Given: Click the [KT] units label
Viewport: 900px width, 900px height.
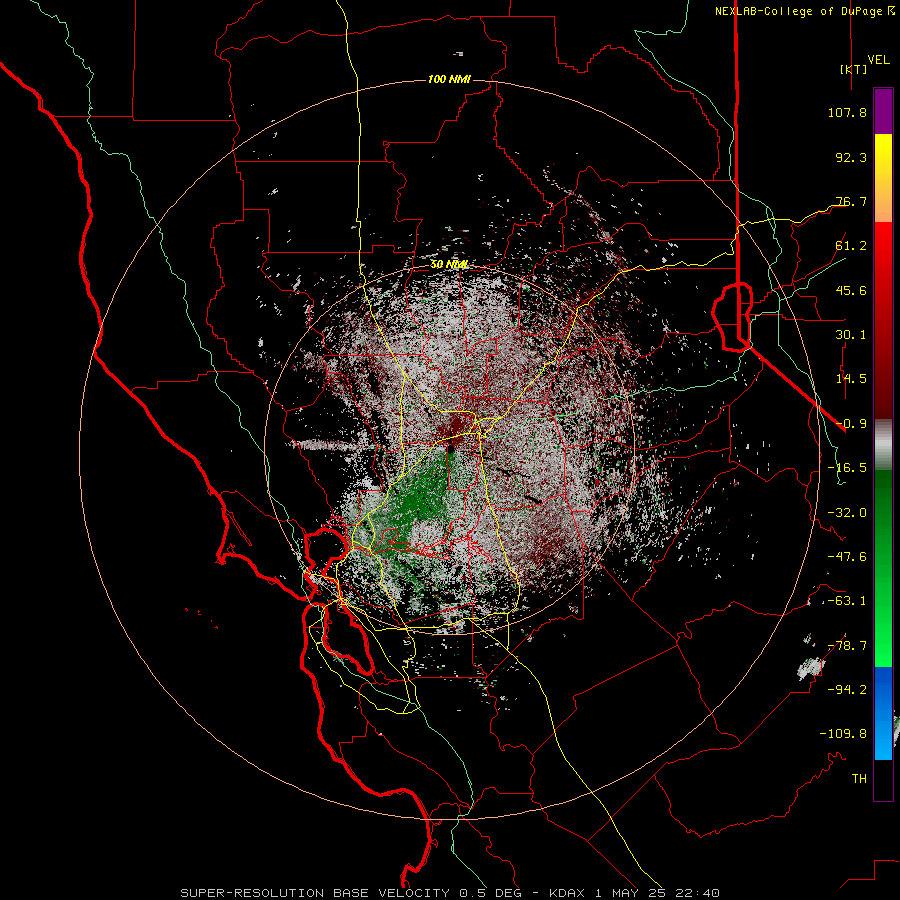Looking at the screenshot, I should [x=854, y=69].
